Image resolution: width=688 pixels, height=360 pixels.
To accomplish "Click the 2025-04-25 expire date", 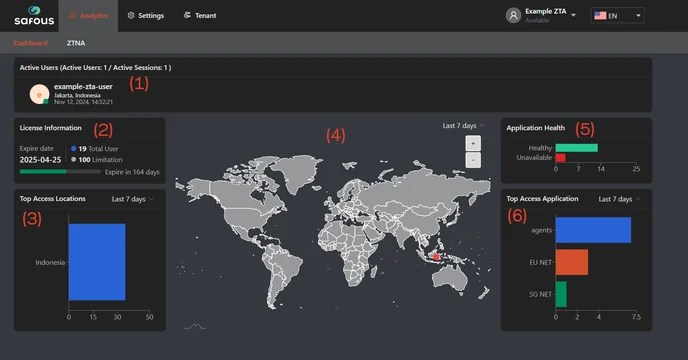I will 40,160.
